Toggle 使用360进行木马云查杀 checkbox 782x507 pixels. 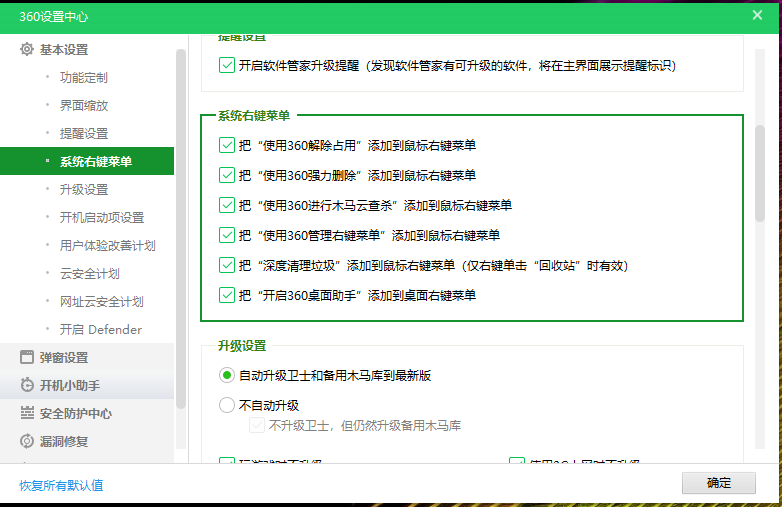coord(227,205)
